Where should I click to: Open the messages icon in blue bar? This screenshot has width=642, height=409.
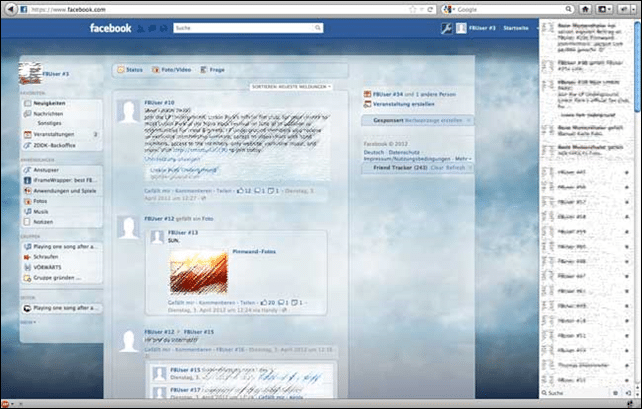152,28
